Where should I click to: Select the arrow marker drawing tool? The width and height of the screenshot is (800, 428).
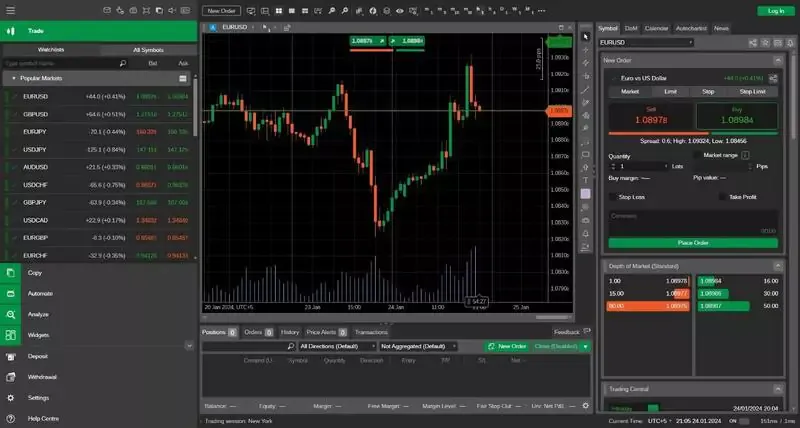(586, 167)
